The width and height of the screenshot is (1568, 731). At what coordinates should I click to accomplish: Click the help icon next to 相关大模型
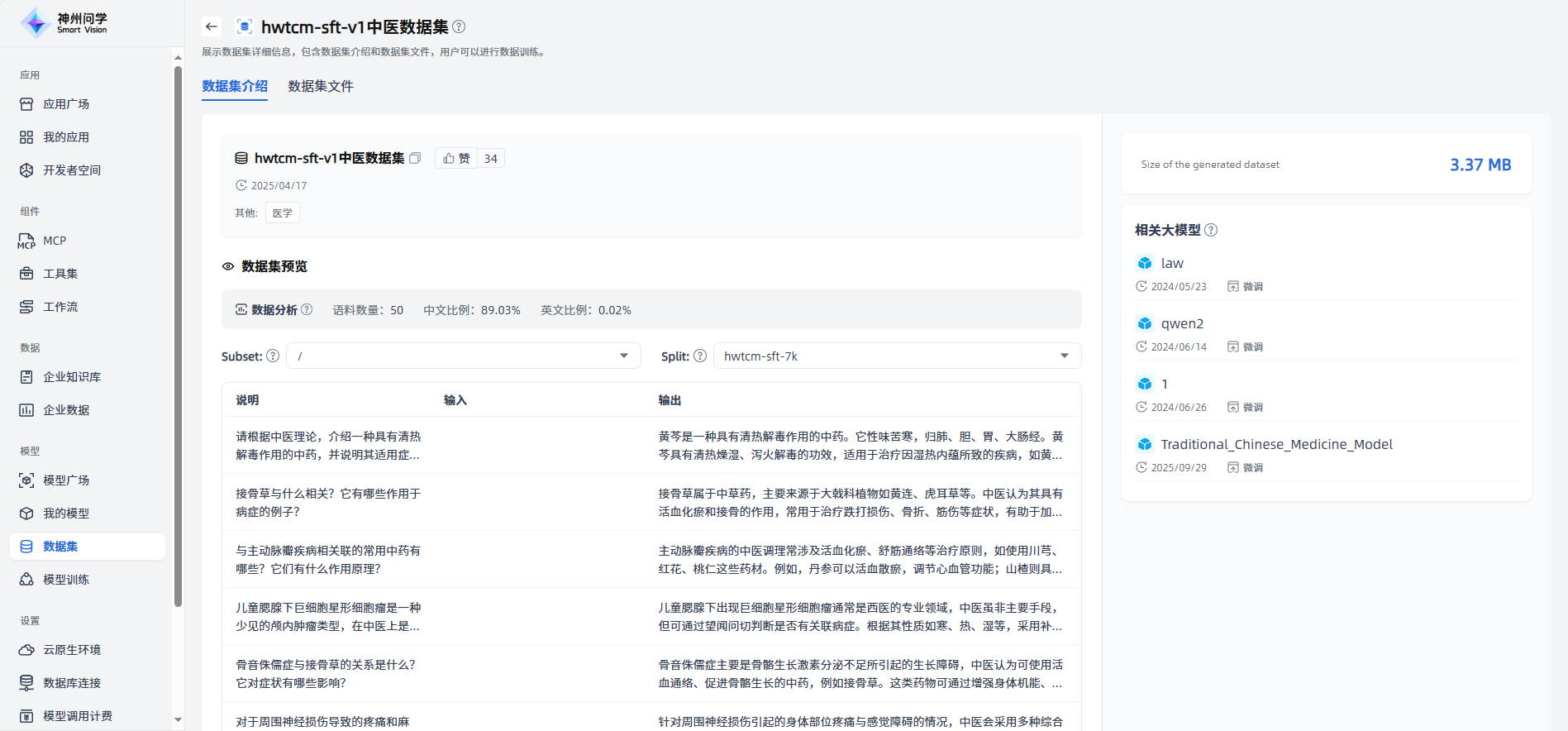click(x=1211, y=230)
